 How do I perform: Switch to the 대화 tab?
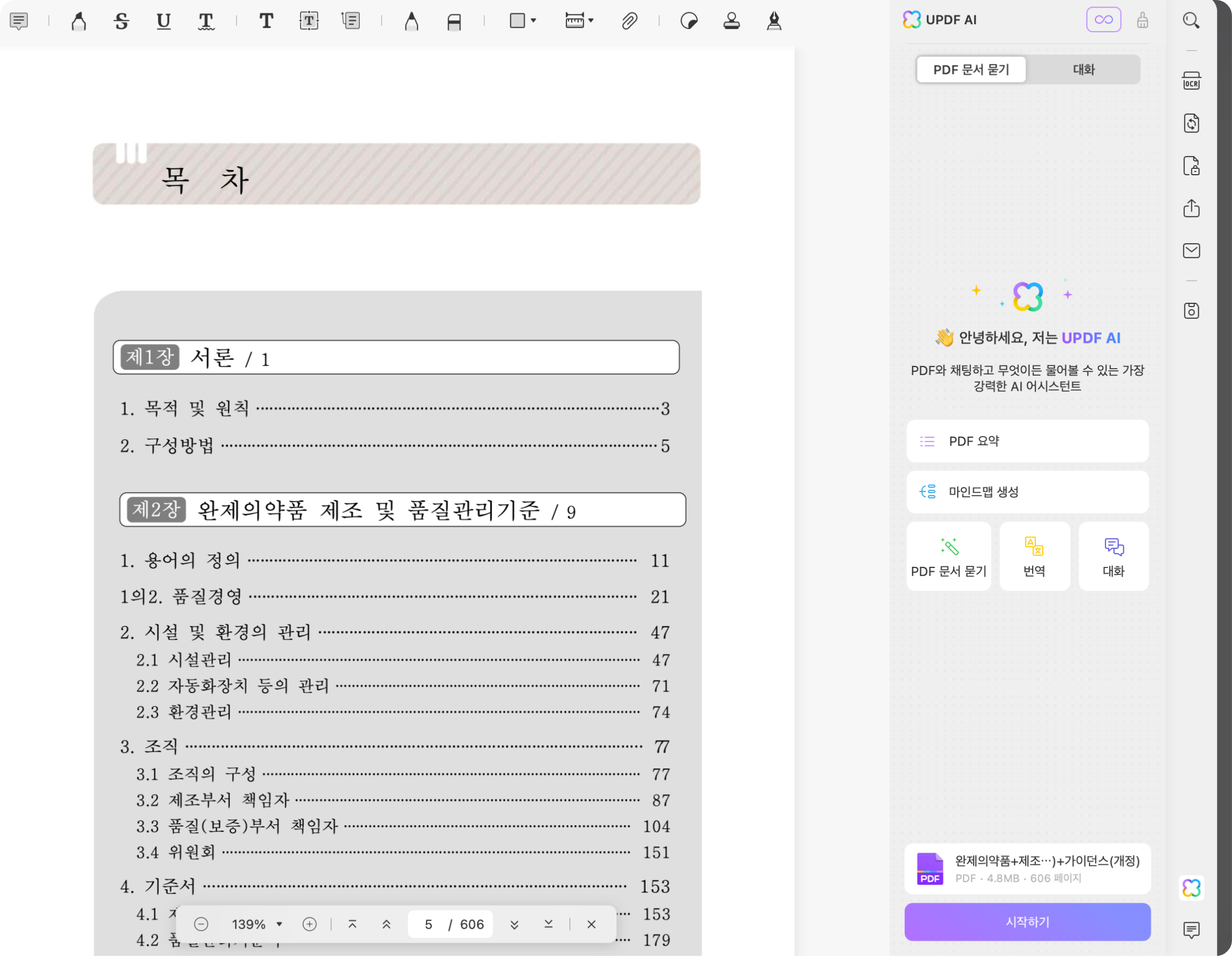click(x=1083, y=69)
